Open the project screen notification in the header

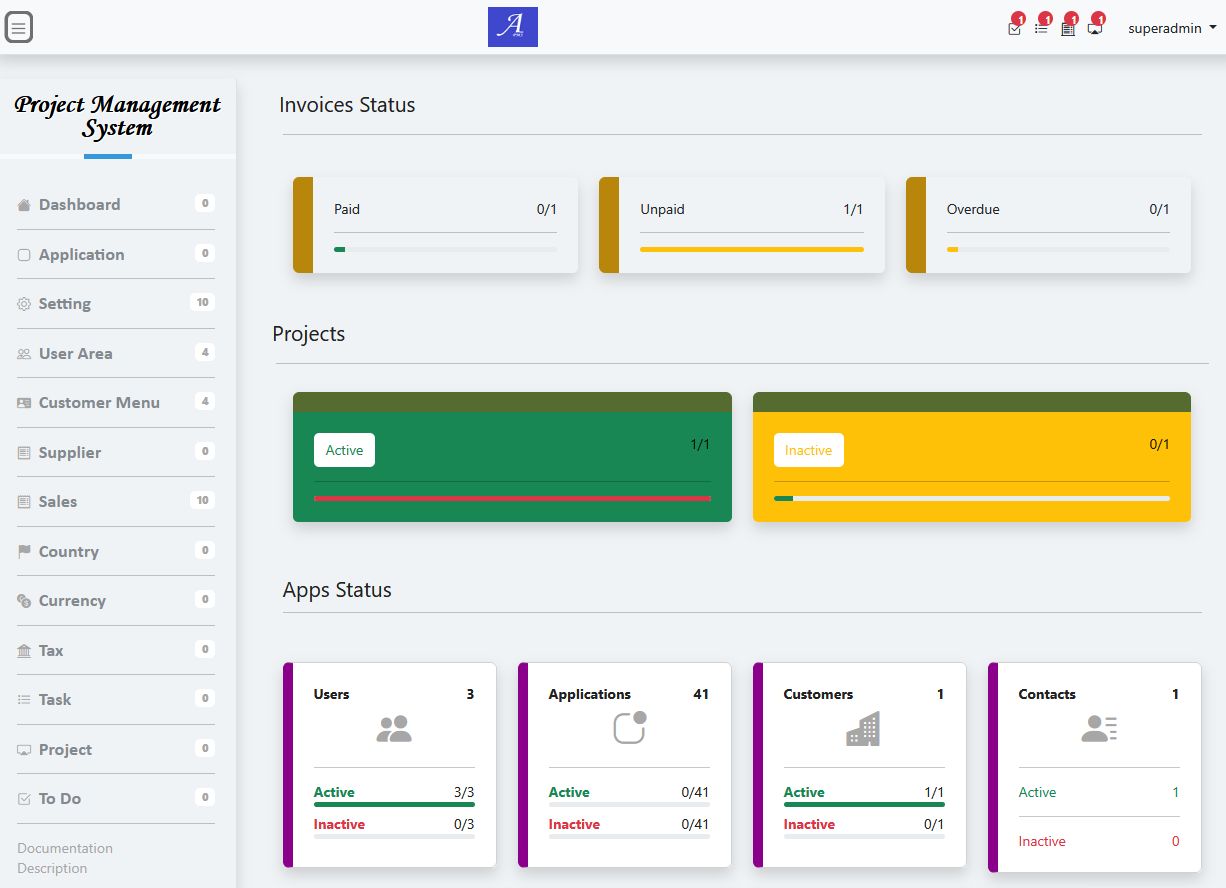(x=1095, y=28)
